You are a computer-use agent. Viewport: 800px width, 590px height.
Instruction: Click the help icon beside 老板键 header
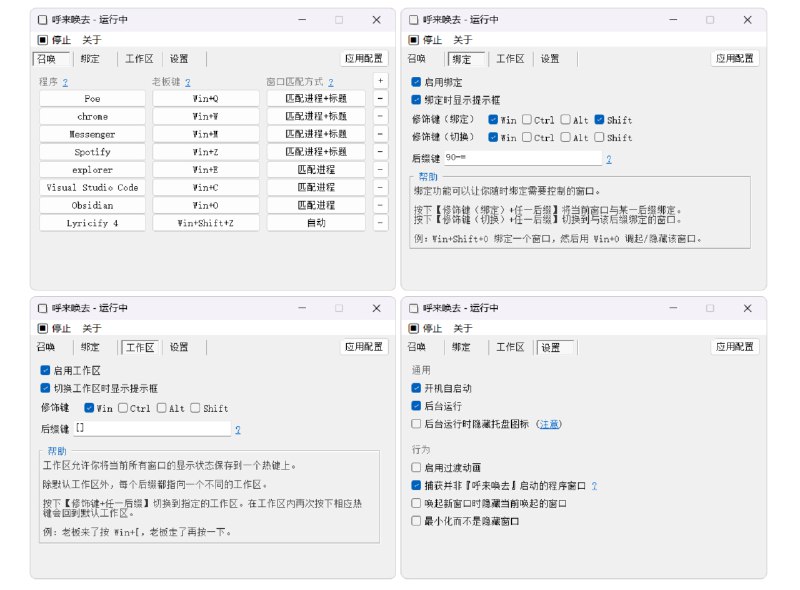[x=187, y=80]
